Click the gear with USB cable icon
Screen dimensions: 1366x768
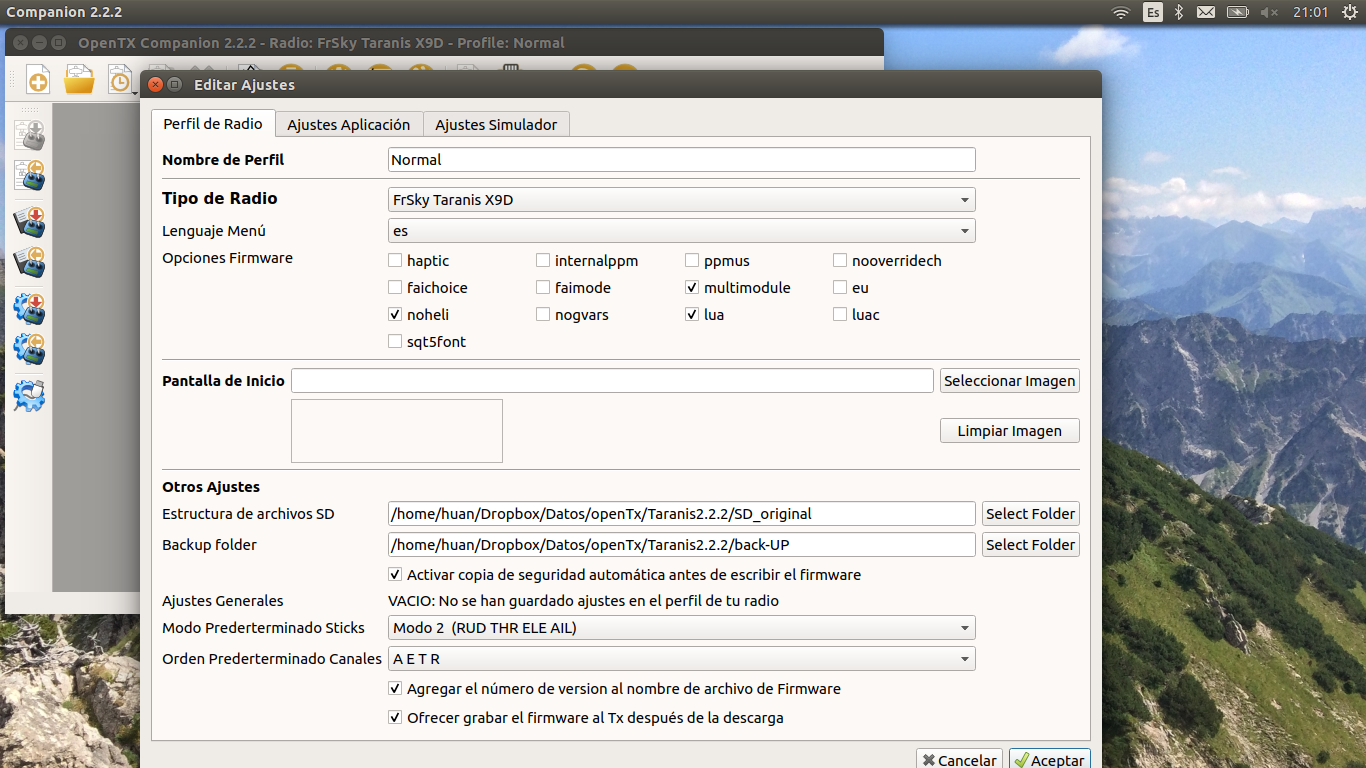(29, 396)
